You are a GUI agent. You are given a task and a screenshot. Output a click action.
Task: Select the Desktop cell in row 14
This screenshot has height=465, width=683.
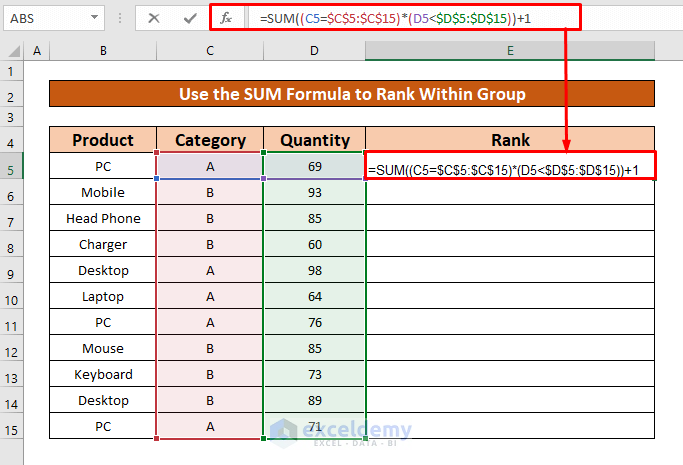tap(103, 400)
